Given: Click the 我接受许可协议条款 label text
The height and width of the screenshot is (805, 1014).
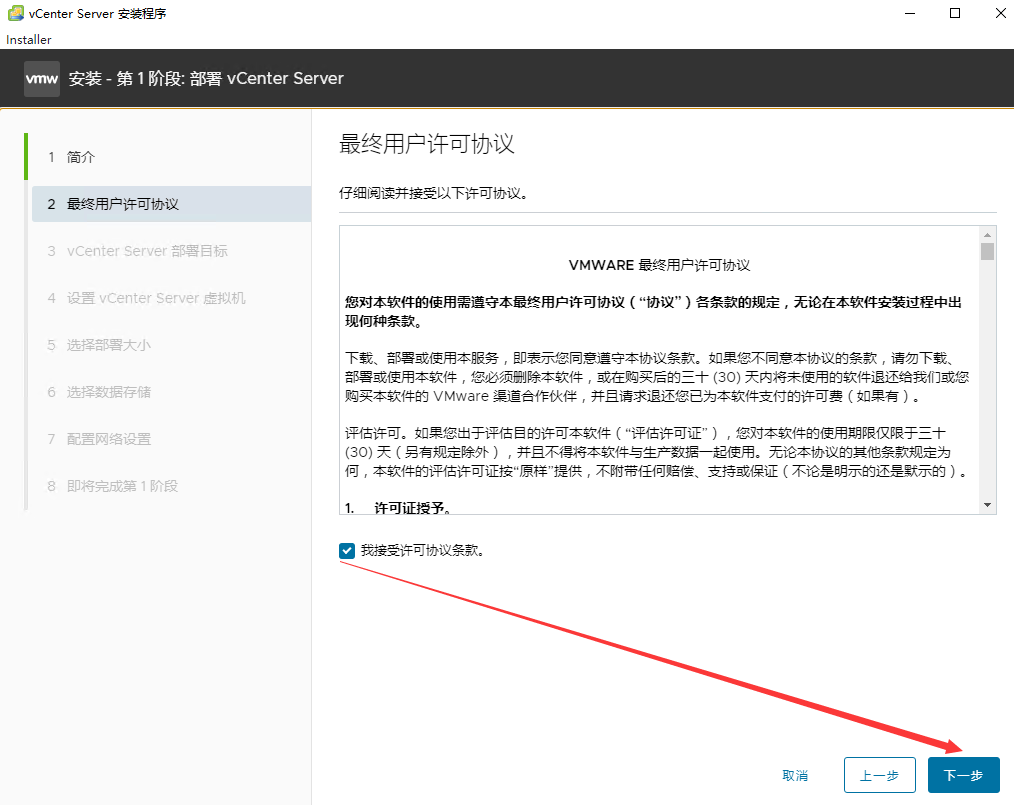Looking at the screenshot, I should [422, 550].
